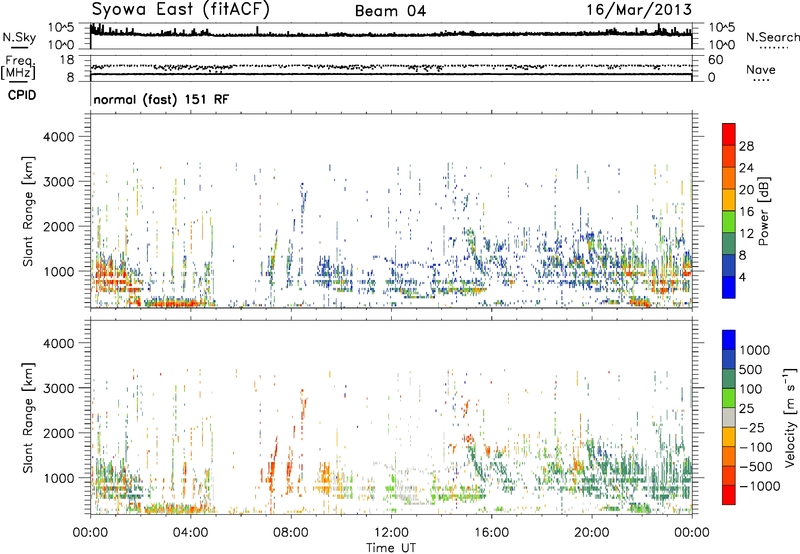Click the "Beam 04" header label

(390, 11)
